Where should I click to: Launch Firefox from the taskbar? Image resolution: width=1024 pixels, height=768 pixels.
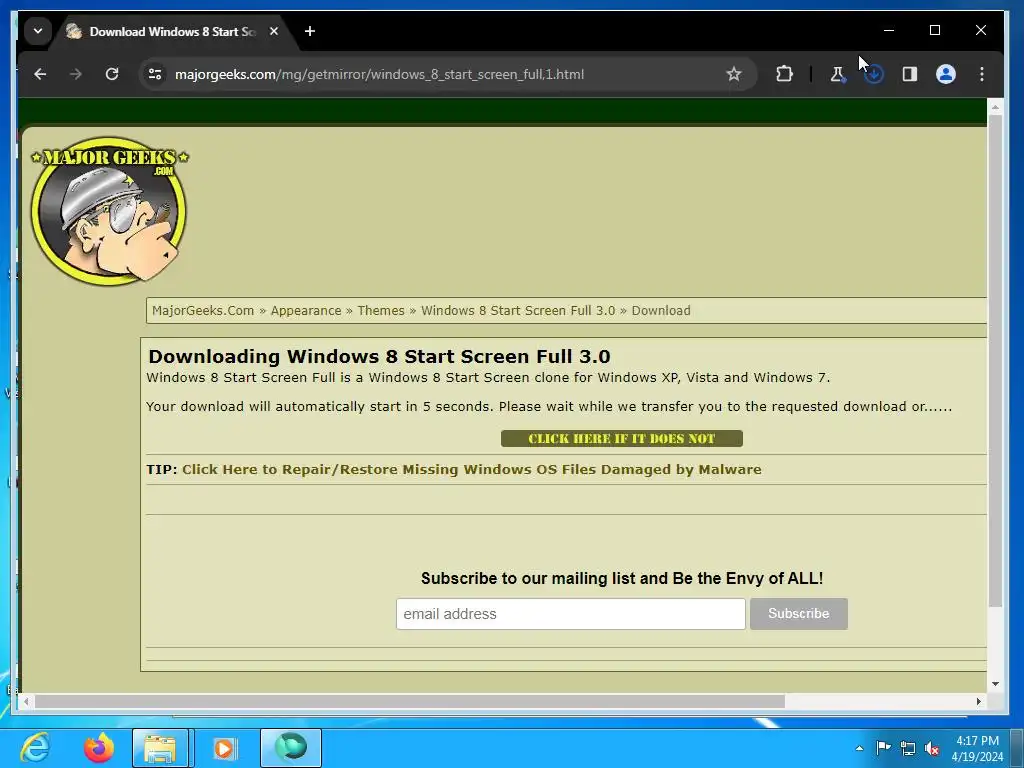click(99, 748)
